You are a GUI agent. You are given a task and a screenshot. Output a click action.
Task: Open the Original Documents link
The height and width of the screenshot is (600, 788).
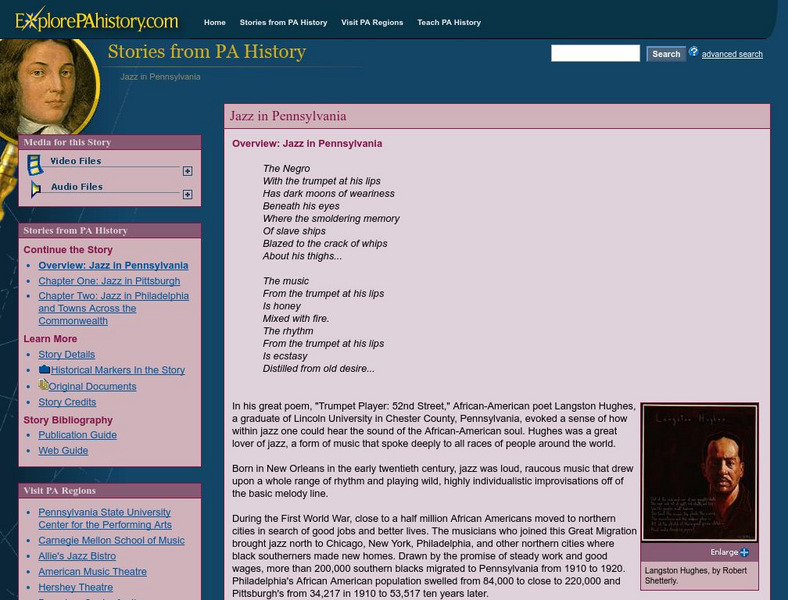click(92, 386)
